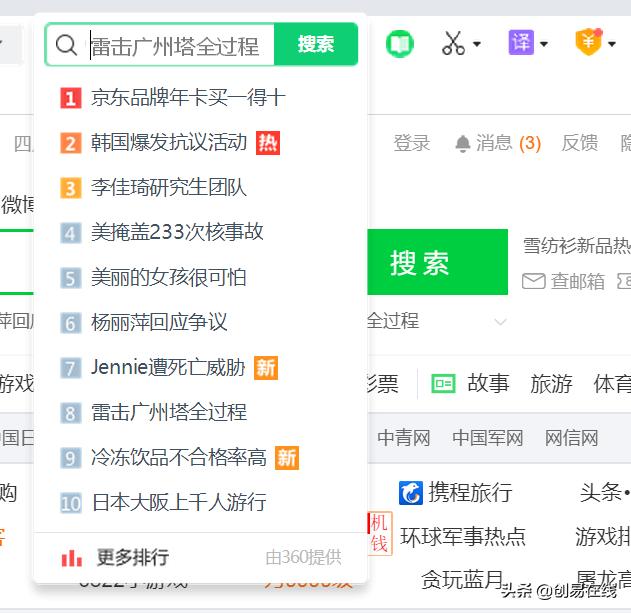Click the magnifier icon in search box
The image size is (631, 613).
[66, 44]
